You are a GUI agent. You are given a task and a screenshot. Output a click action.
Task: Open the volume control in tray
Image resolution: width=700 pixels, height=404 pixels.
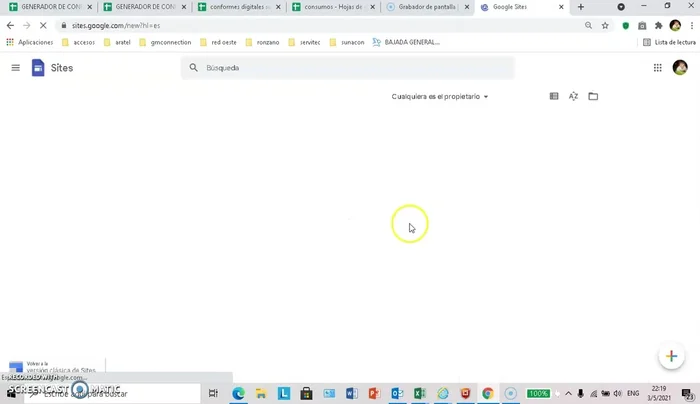coord(617,394)
